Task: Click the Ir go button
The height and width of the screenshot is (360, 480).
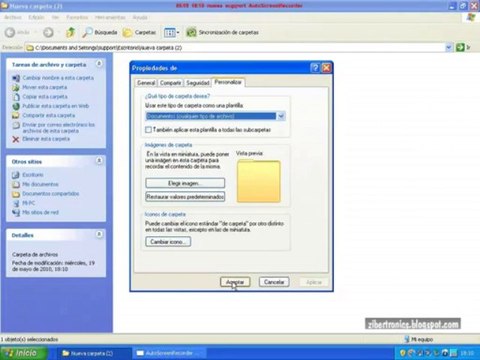Action: pyautogui.click(x=463, y=48)
